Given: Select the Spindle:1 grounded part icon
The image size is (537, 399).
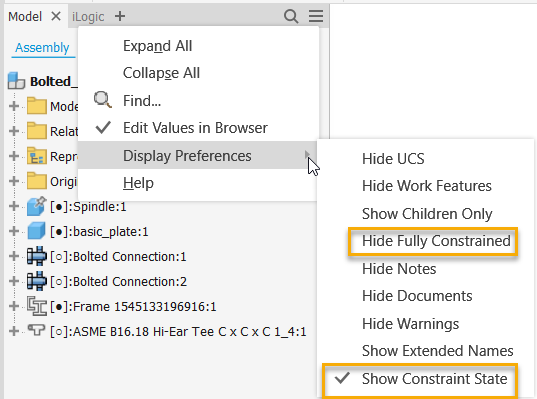Looking at the screenshot, I should (36, 206).
